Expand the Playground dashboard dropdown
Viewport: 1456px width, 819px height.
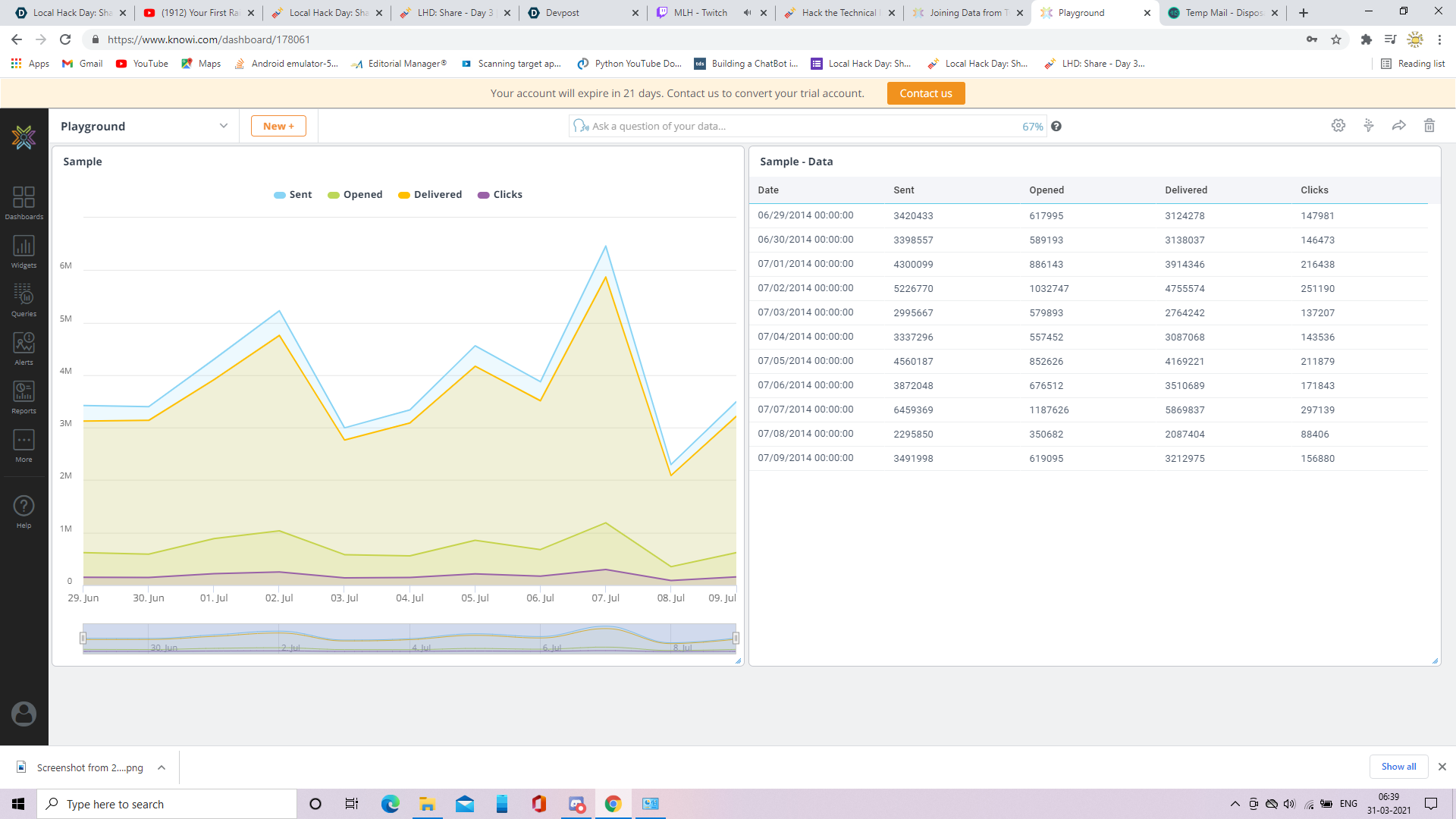223,126
